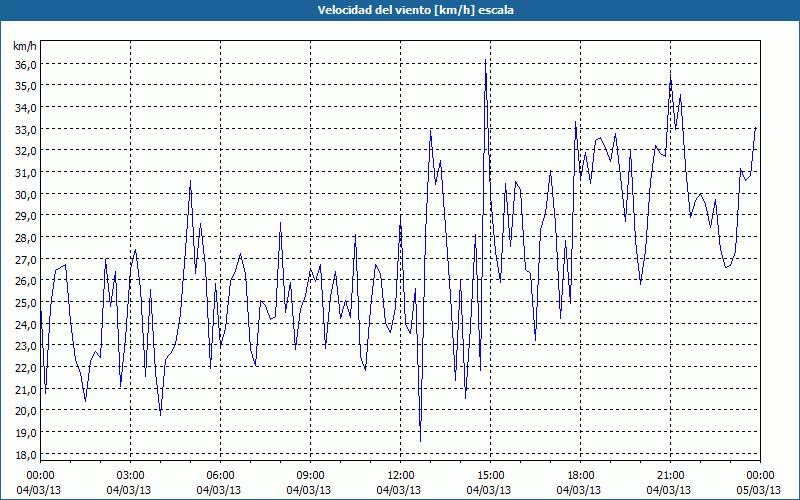
Task: Click the chart title 'Velocidad del viento [km/h] escala'
Action: point(415,10)
